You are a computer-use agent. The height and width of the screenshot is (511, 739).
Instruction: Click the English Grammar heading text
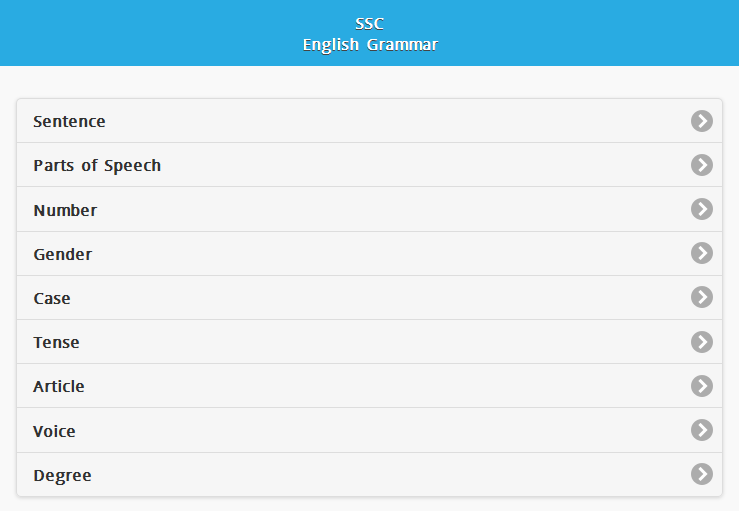click(370, 45)
